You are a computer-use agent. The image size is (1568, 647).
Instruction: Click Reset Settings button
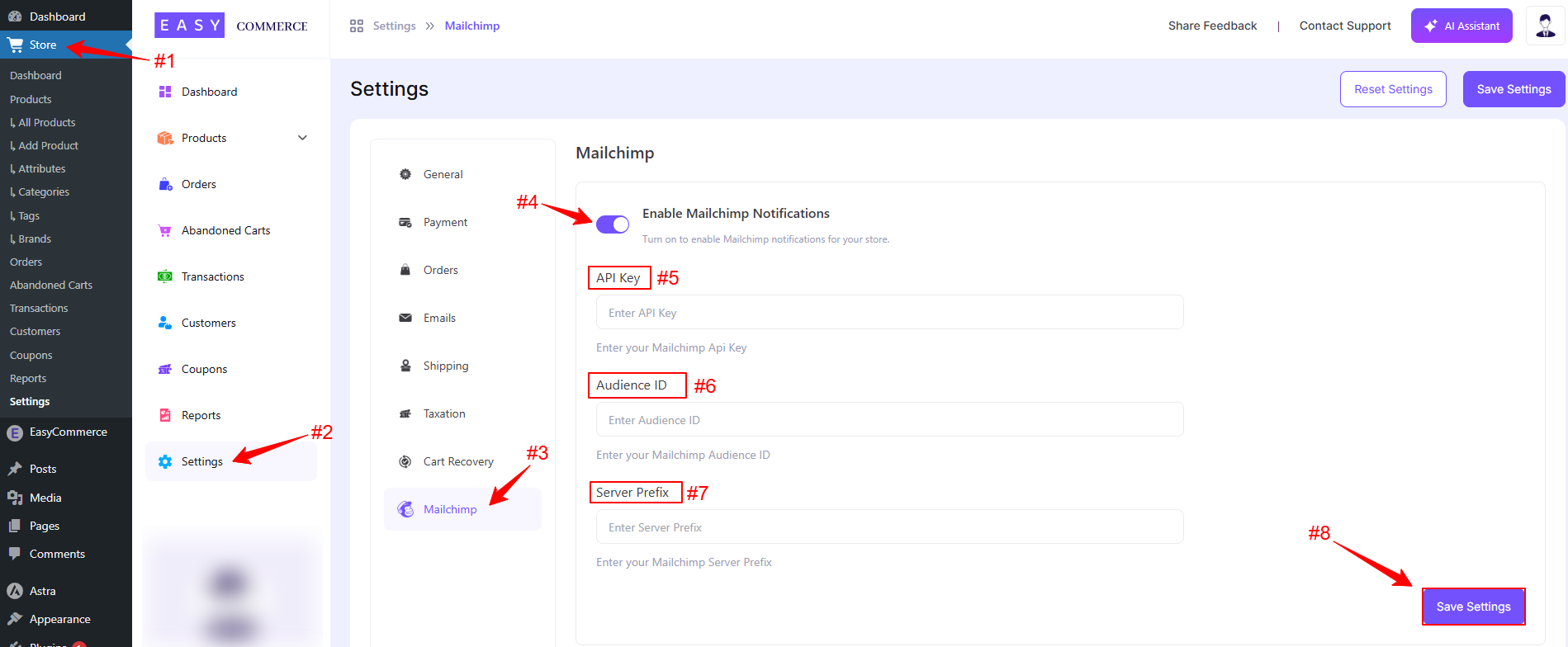click(x=1393, y=89)
